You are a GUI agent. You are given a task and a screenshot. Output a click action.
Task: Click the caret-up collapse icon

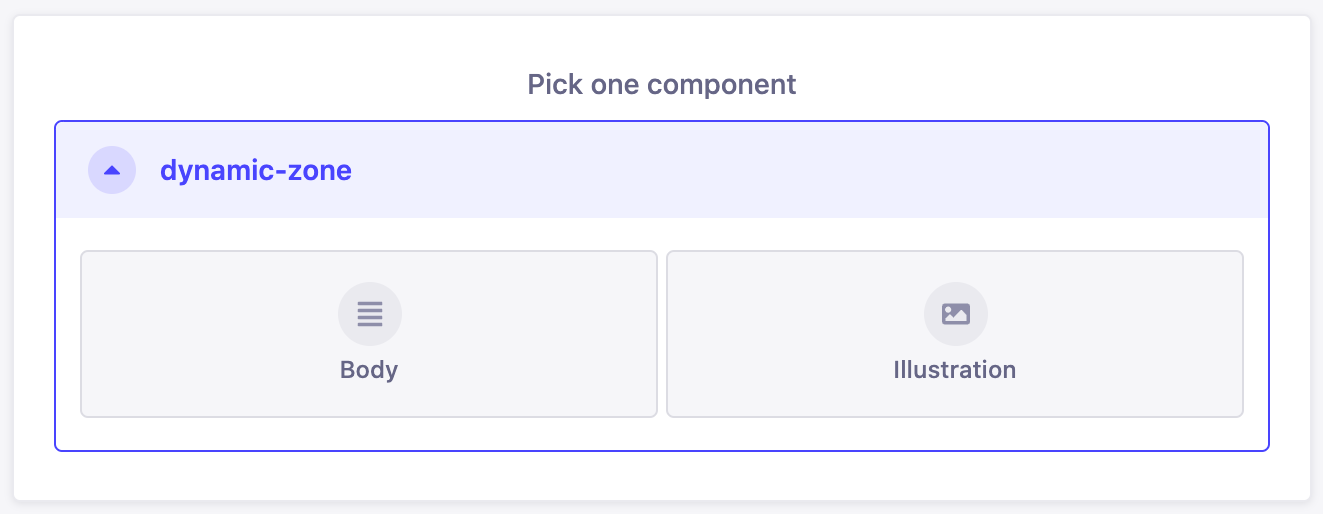click(x=112, y=170)
